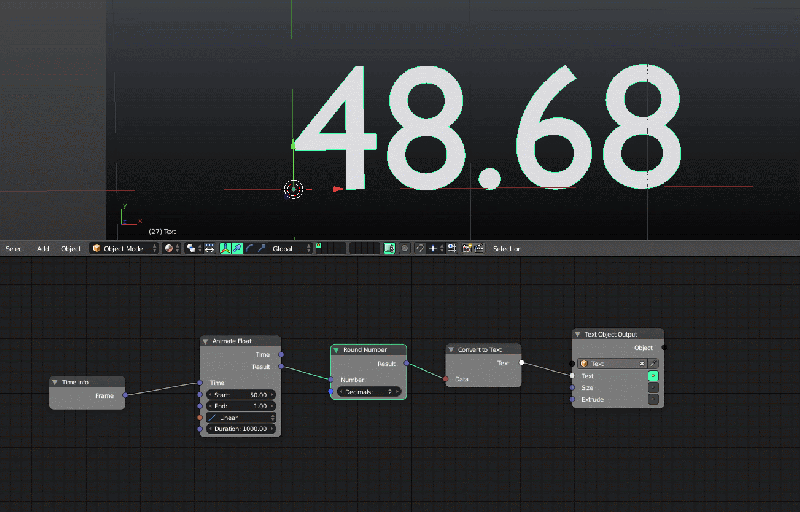Click Round Number Result output socket
The width and height of the screenshot is (800, 512).
point(406,363)
